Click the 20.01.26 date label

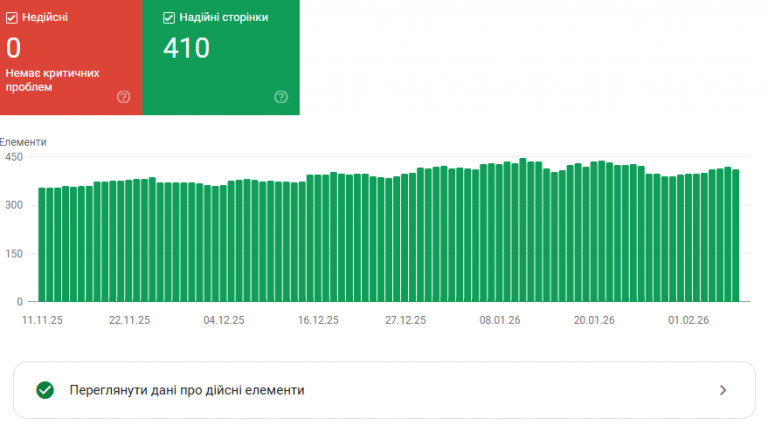pyautogui.click(x=594, y=320)
